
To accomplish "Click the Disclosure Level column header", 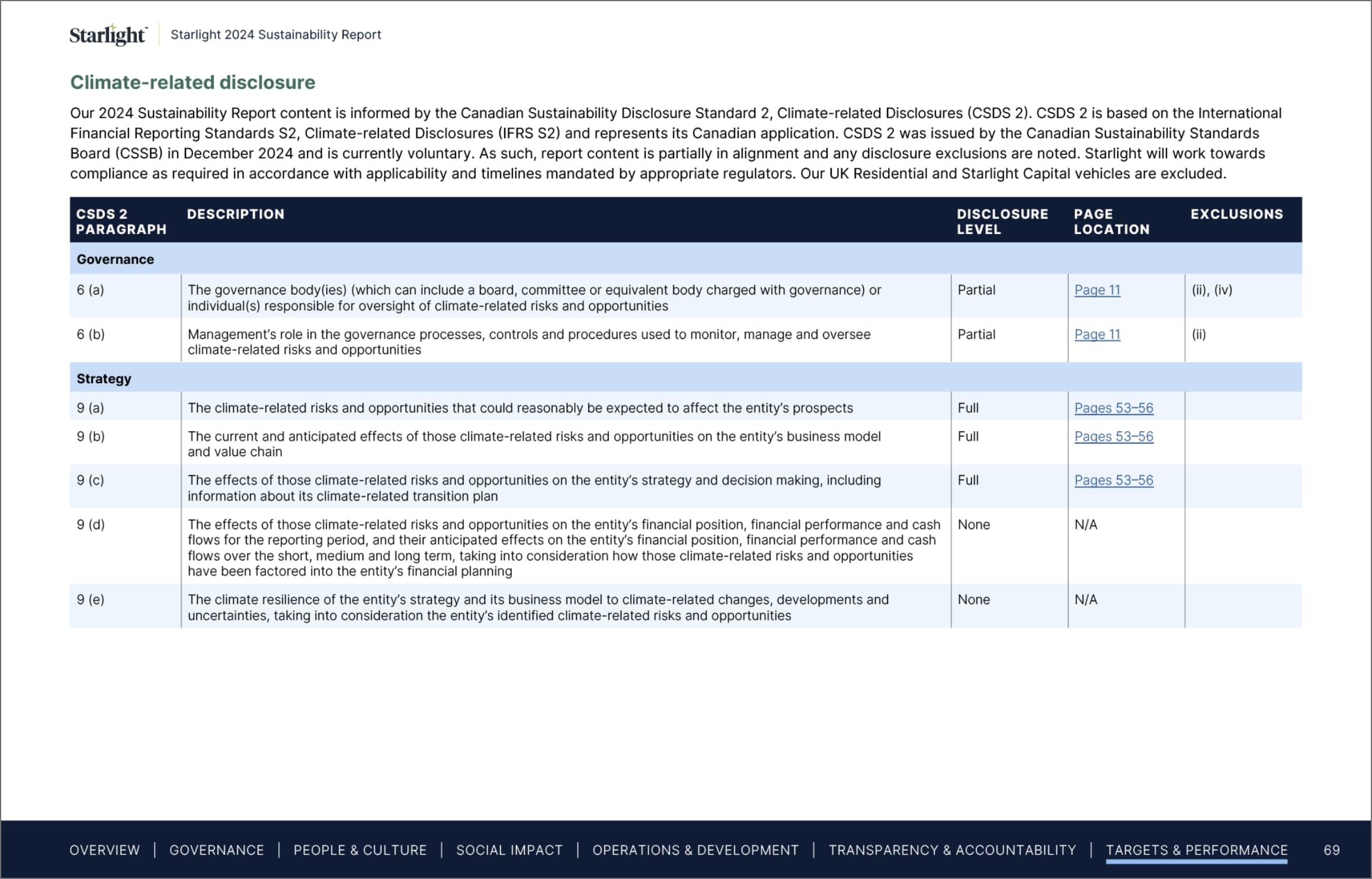I will [x=1002, y=221].
